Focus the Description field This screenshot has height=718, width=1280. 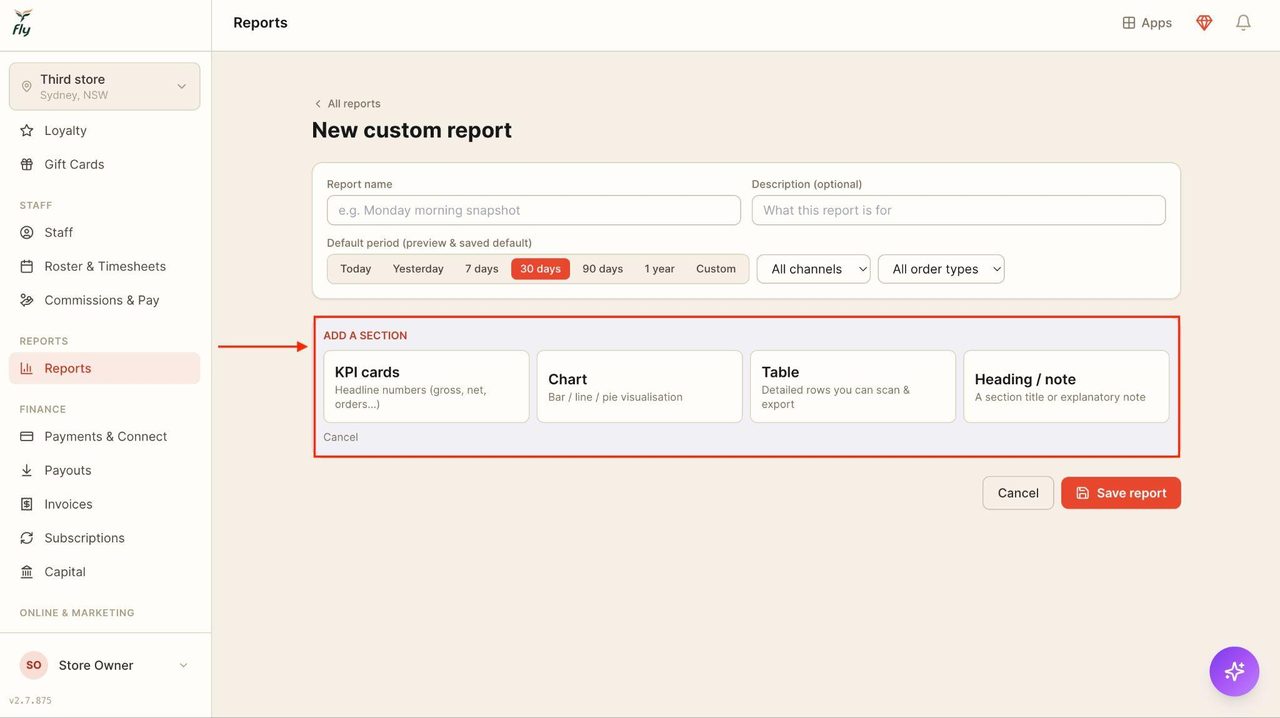[958, 210]
